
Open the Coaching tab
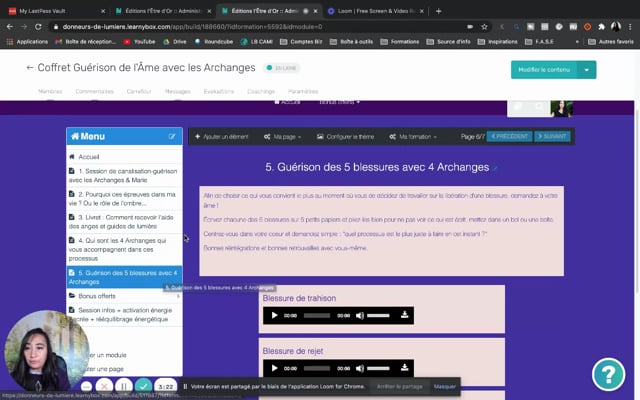[261, 91]
